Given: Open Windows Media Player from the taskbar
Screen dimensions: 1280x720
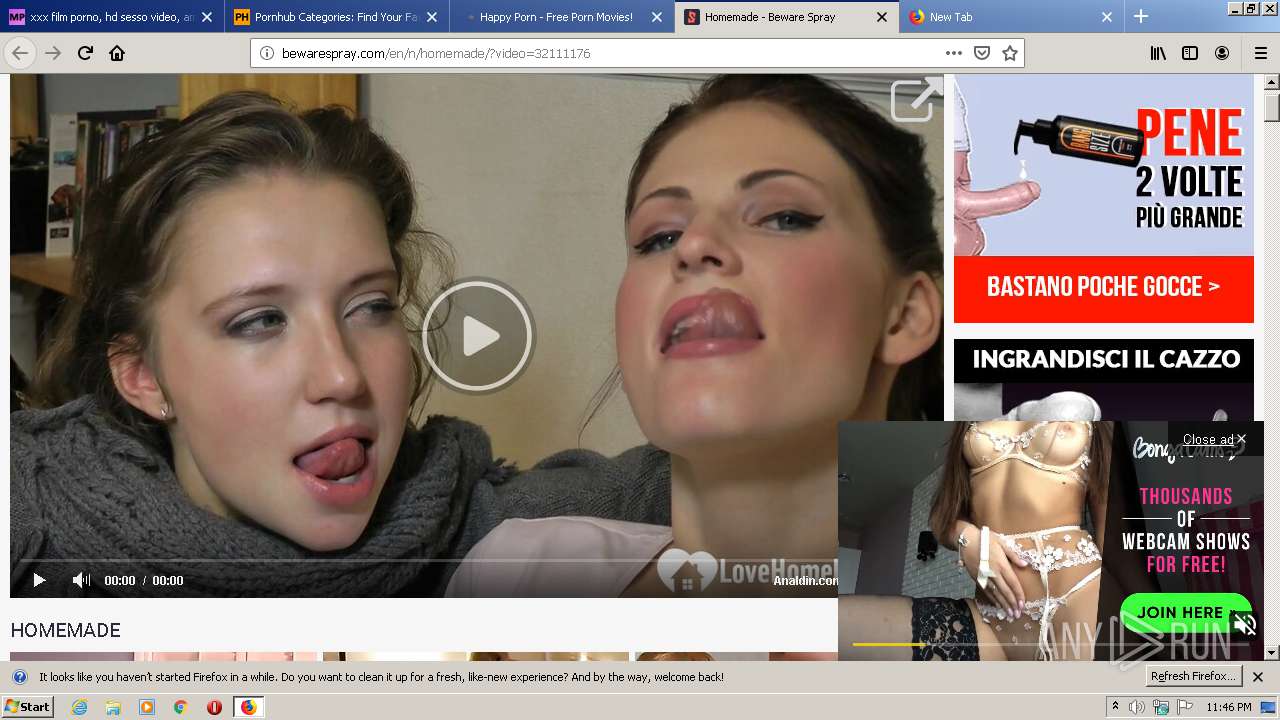Looking at the screenshot, I should [147, 707].
